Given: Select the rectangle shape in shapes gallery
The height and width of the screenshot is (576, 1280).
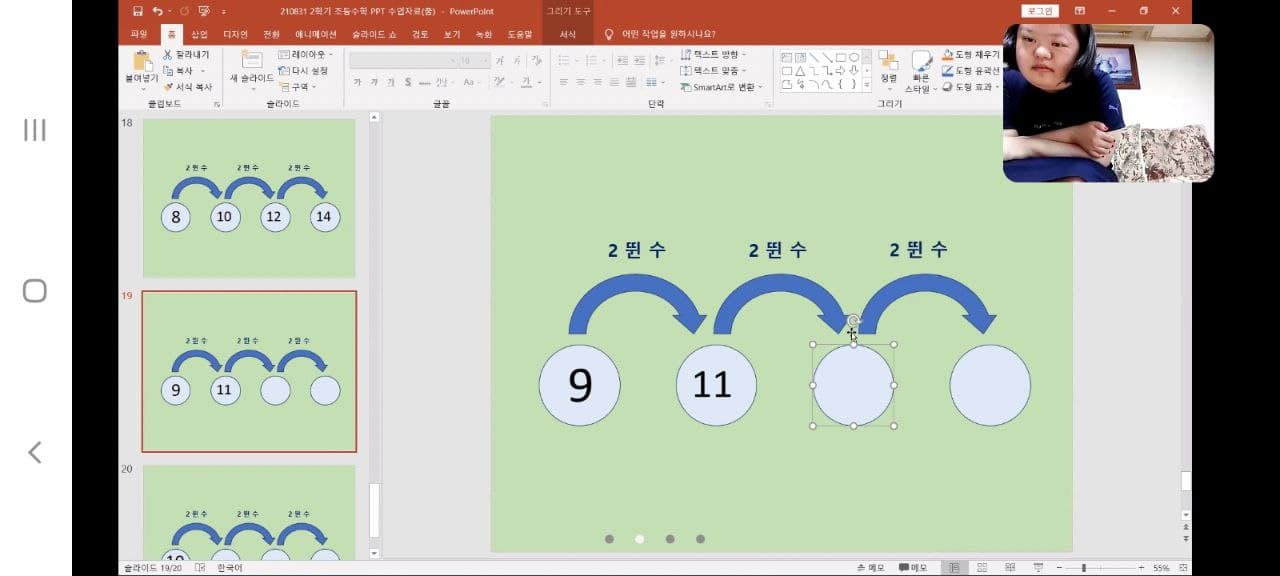Looking at the screenshot, I should pyautogui.click(x=841, y=57).
